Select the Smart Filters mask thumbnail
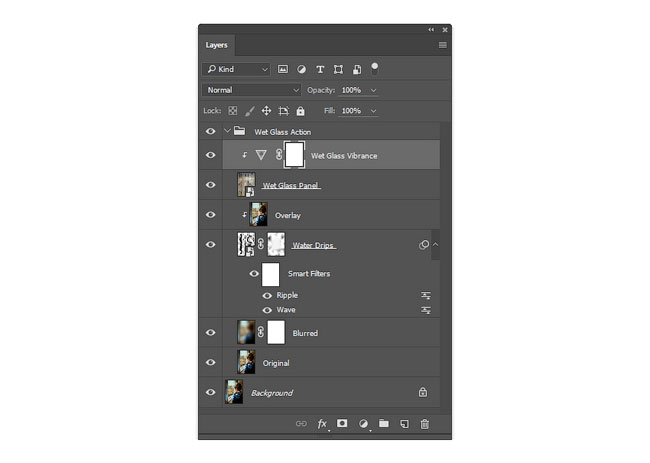 (270, 274)
